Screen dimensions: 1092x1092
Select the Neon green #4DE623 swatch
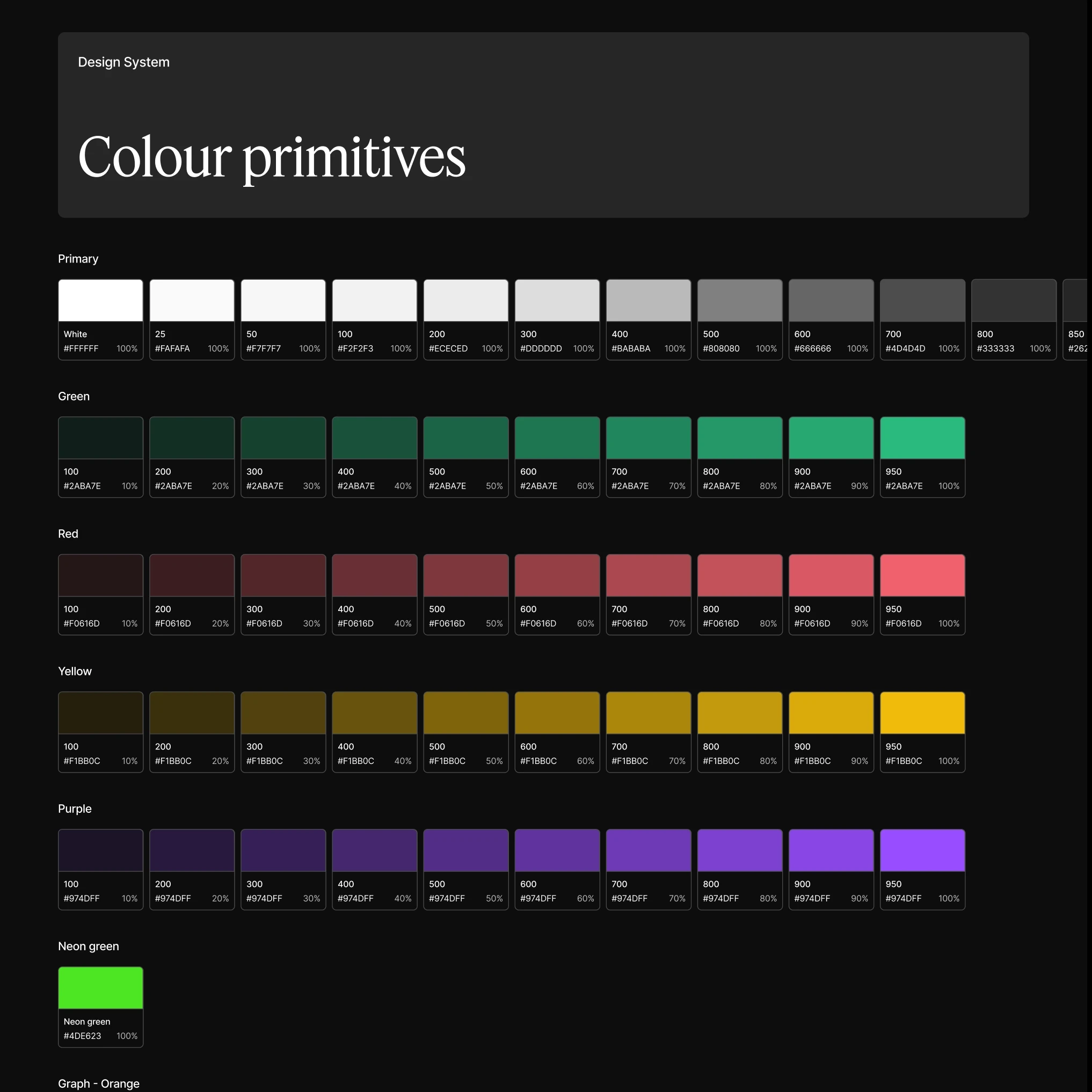[x=100, y=987]
